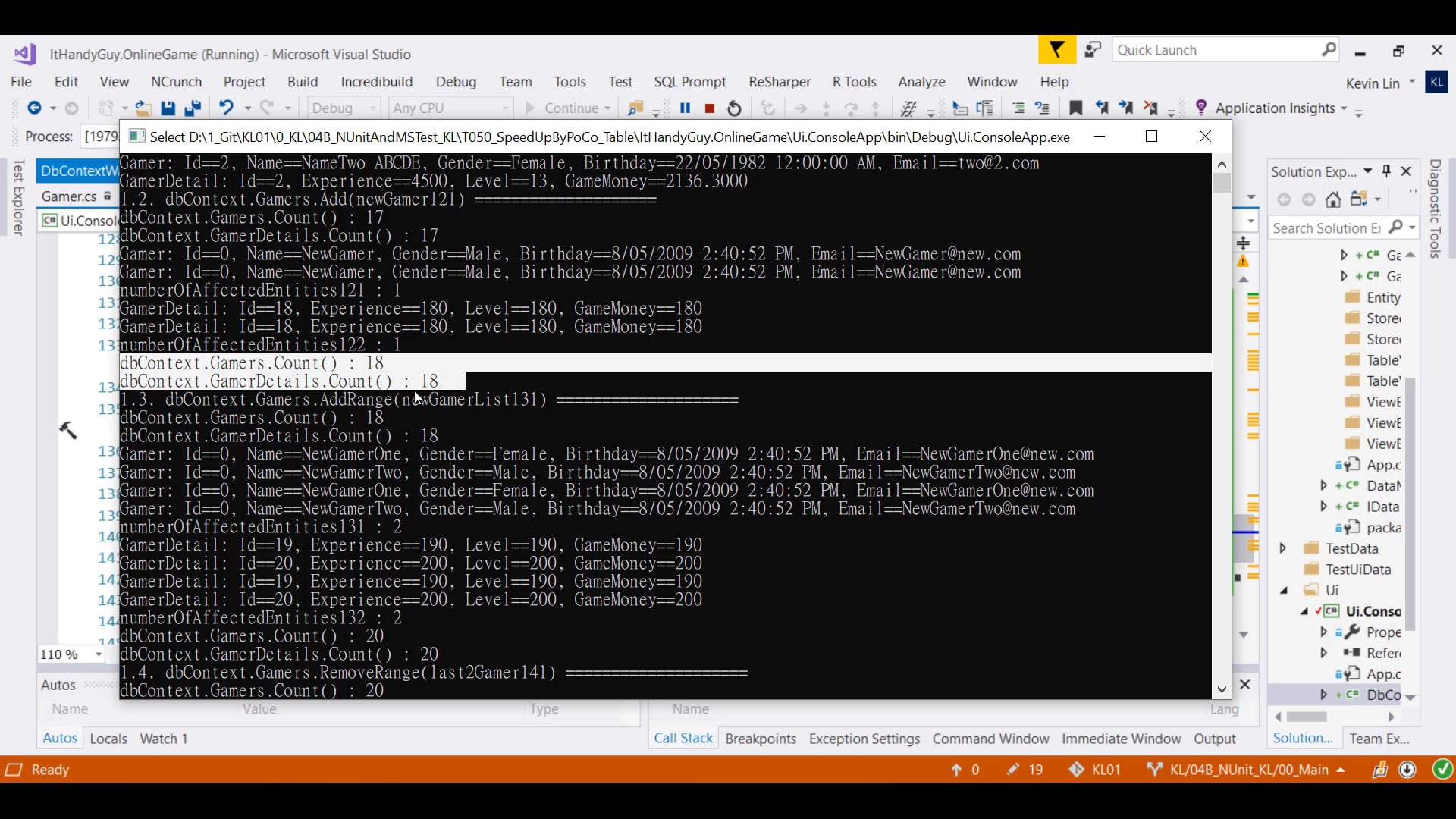Click the Home icon in Solution Explorer
The image size is (1456, 819).
click(1333, 199)
